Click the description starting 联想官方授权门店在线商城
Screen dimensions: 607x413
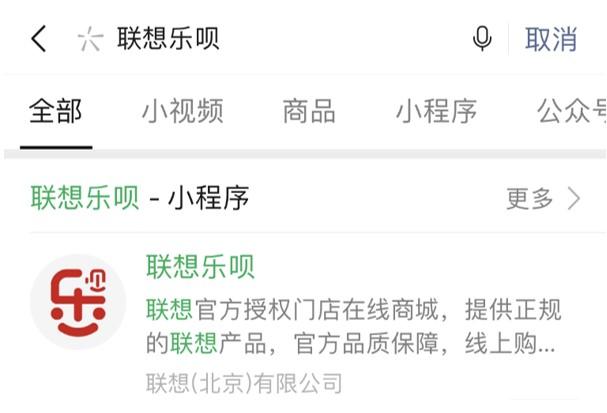[353, 326]
